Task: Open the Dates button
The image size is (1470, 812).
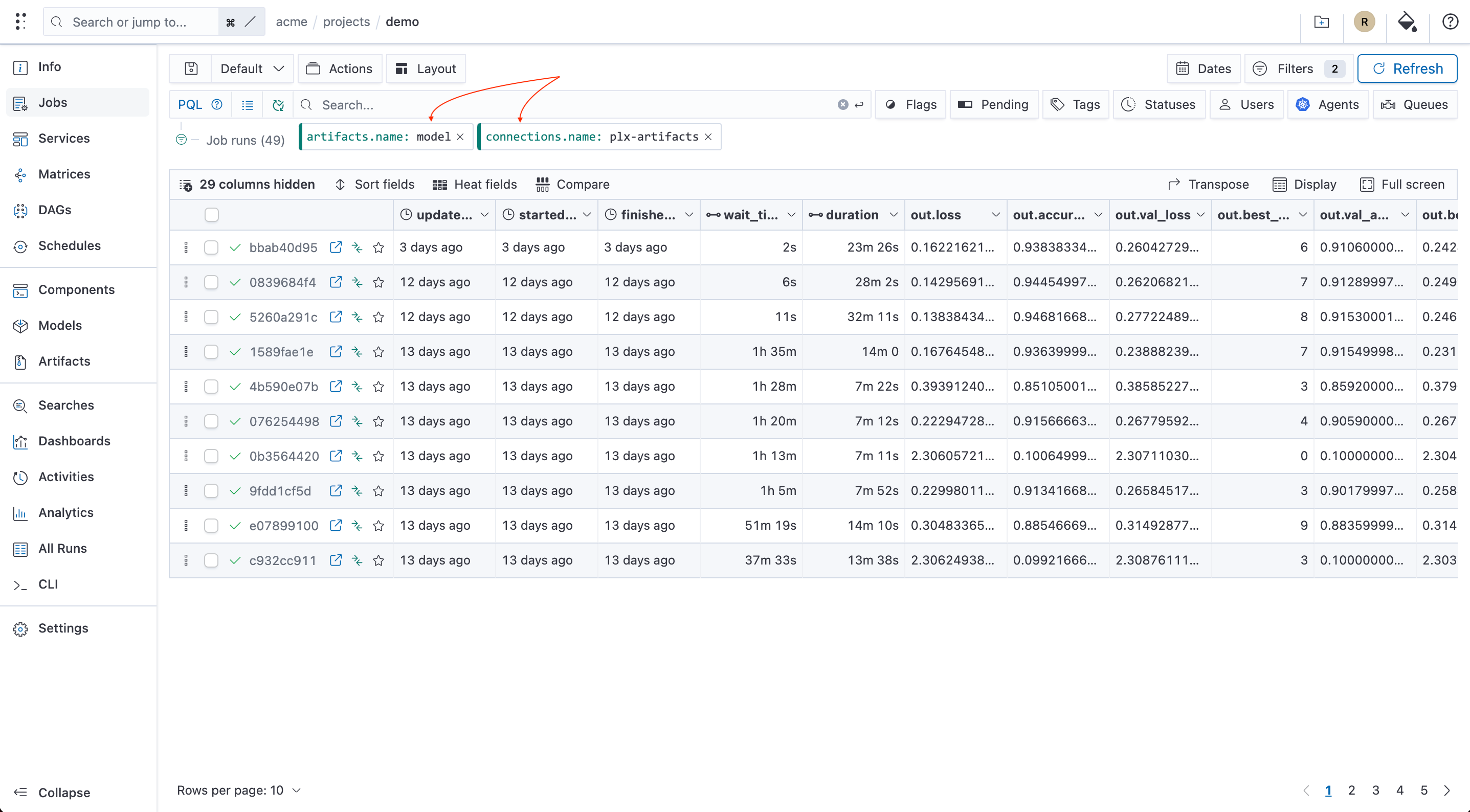Action: [1204, 69]
